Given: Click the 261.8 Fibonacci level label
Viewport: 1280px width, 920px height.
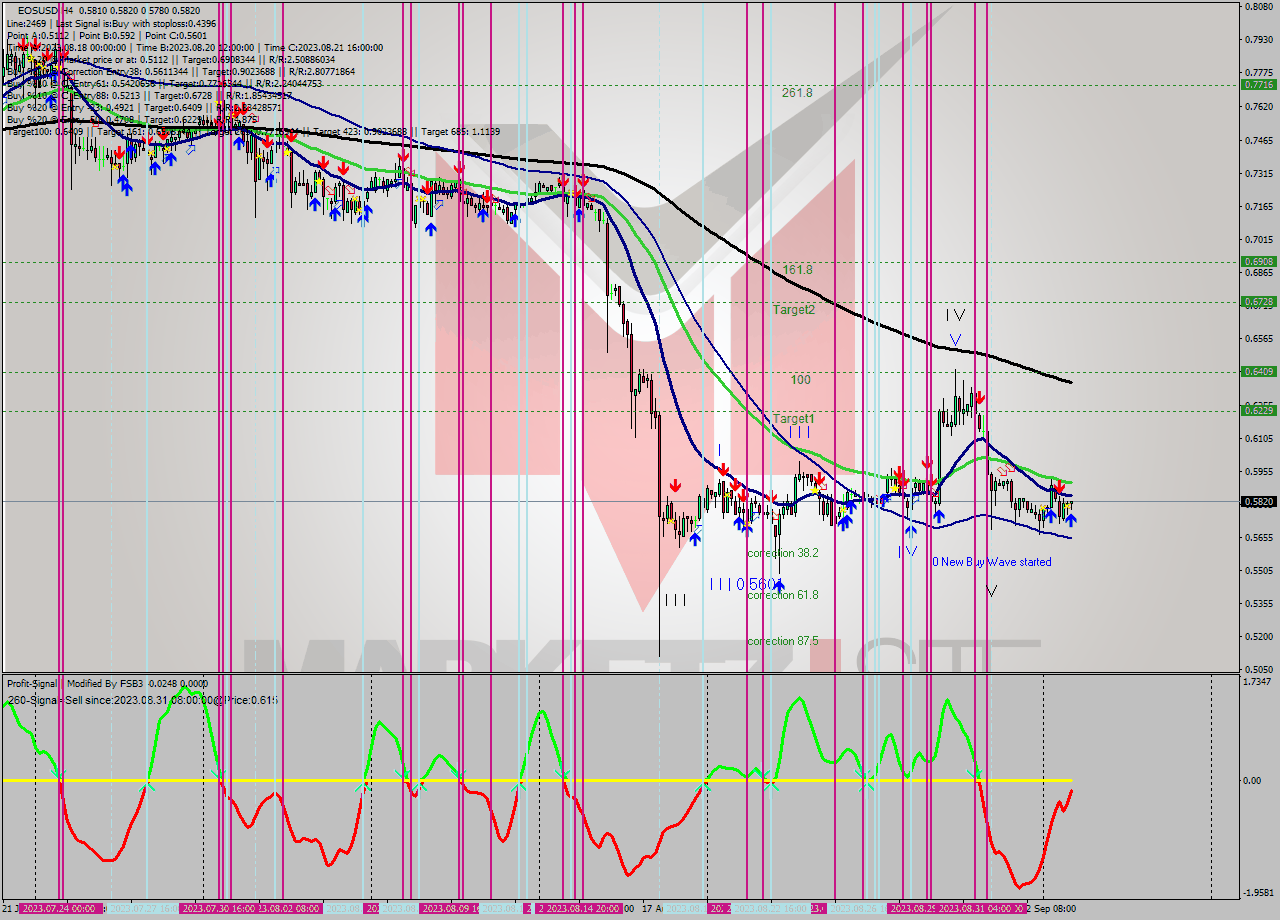Looking at the screenshot, I should pyautogui.click(x=797, y=92).
